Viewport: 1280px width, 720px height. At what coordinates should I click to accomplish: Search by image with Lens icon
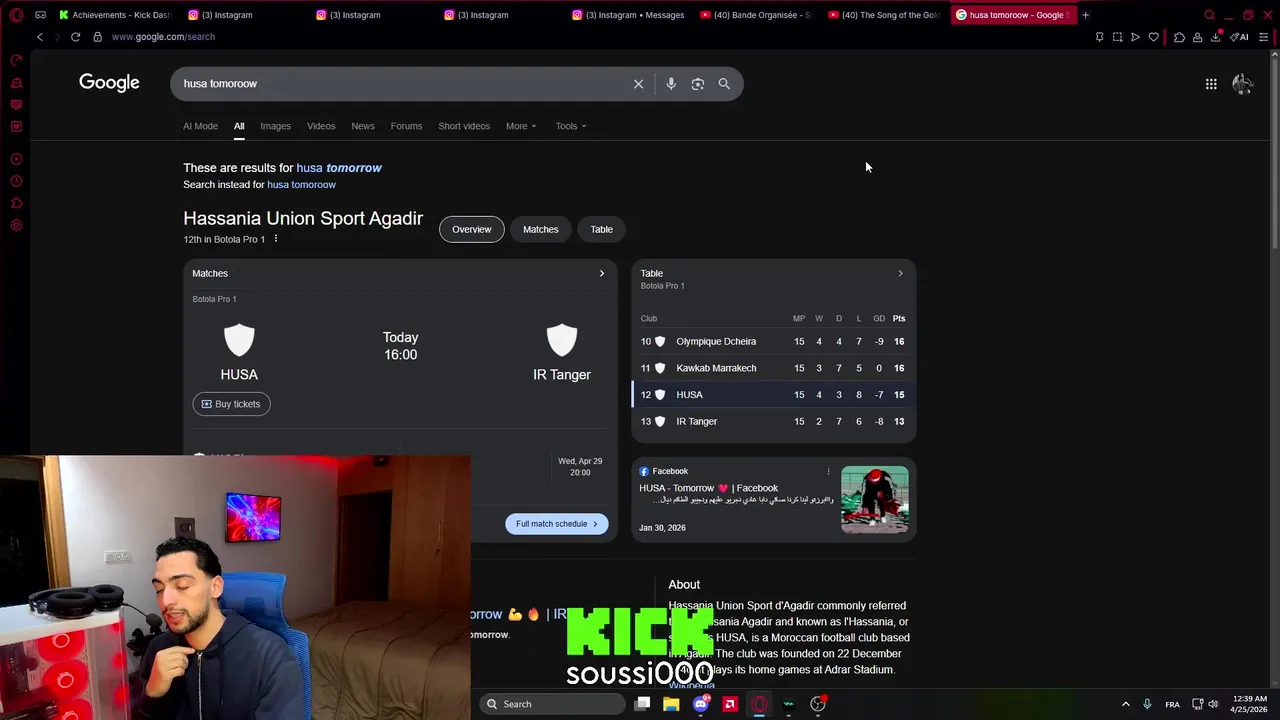[698, 84]
